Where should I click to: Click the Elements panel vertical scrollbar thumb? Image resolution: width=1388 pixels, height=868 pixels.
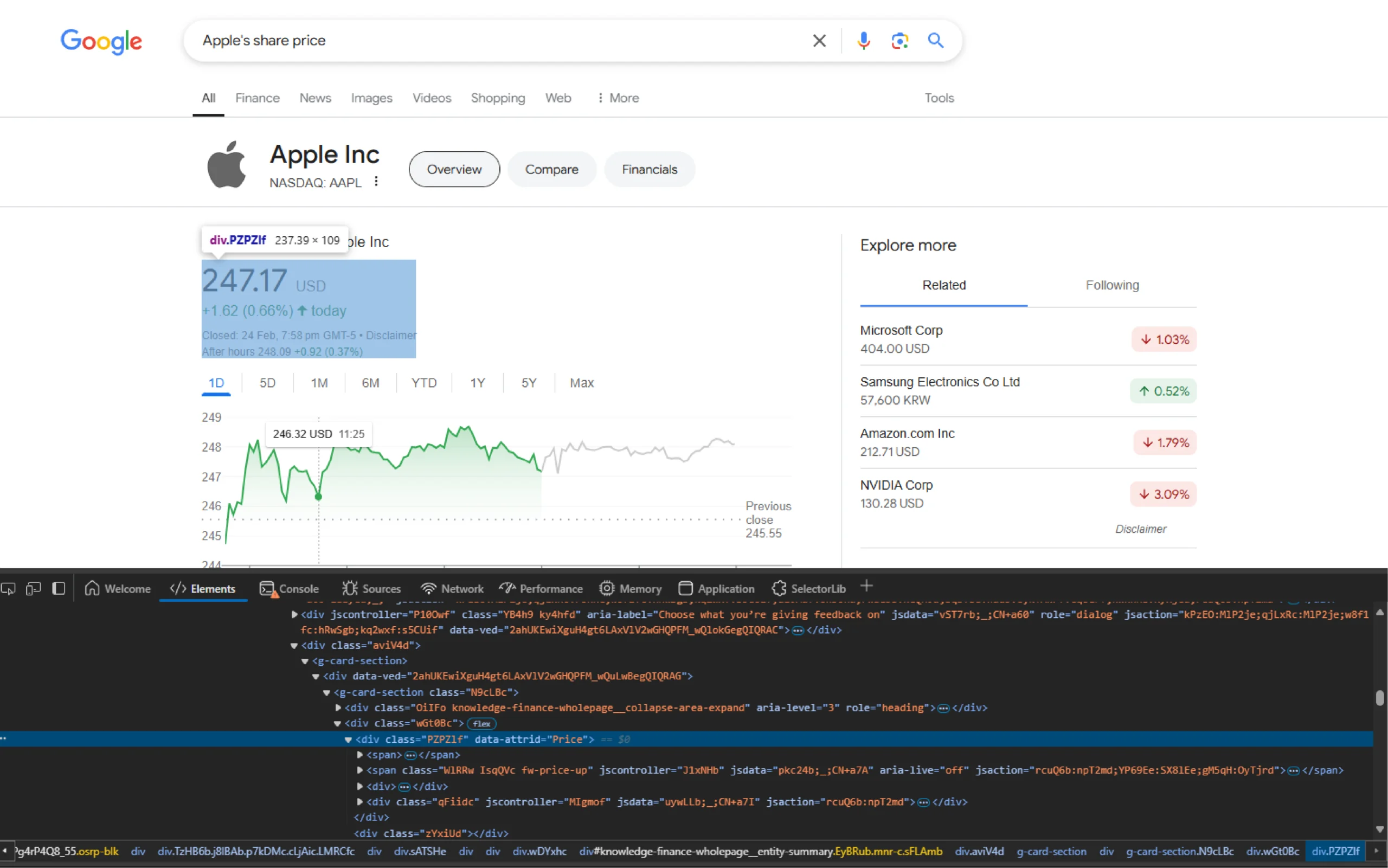[1380, 698]
